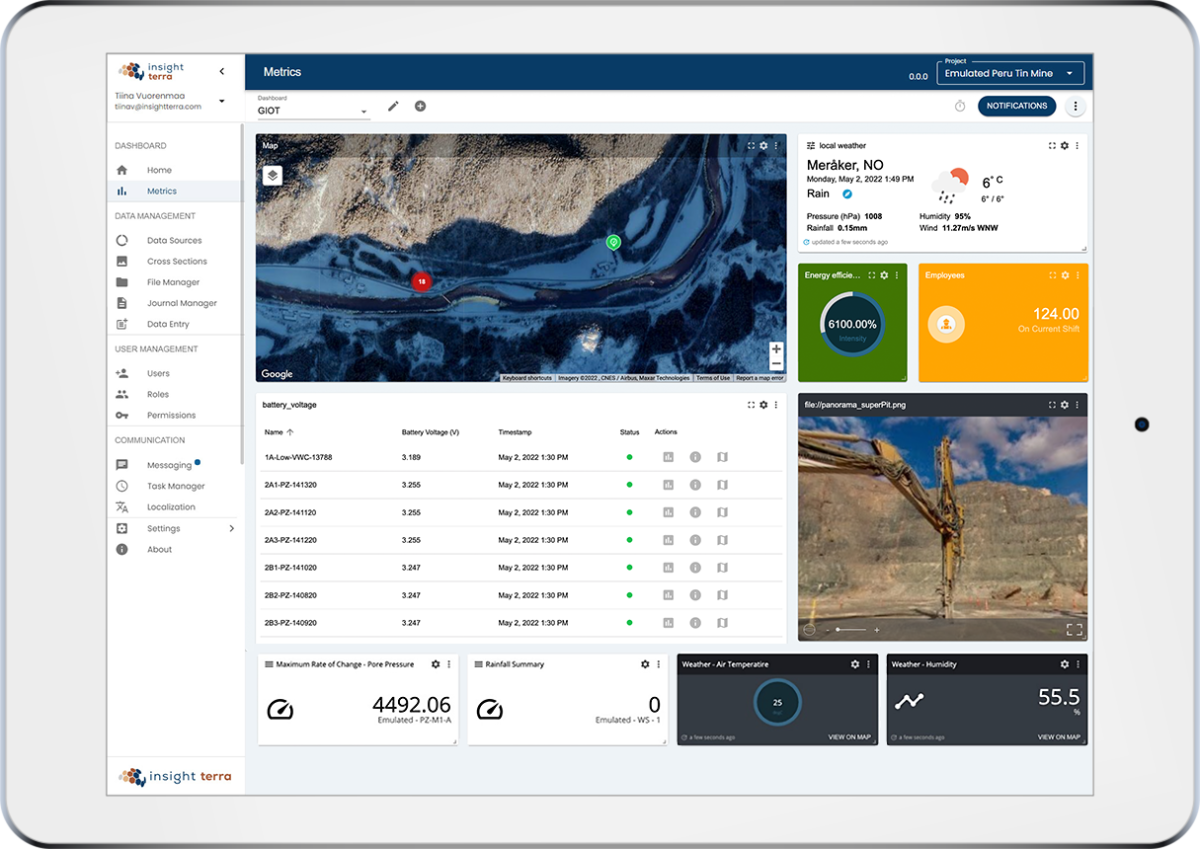Open Task Manager from sidebar
1200x849 pixels.
175,486
